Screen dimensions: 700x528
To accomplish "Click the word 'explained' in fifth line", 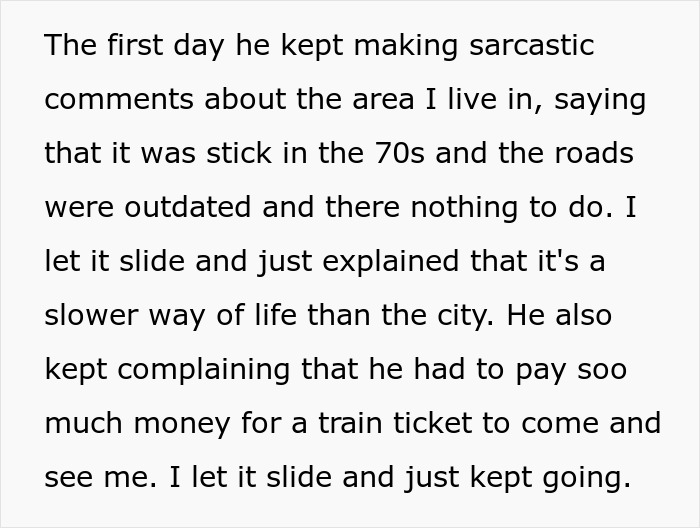I will click(x=390, y=262).
